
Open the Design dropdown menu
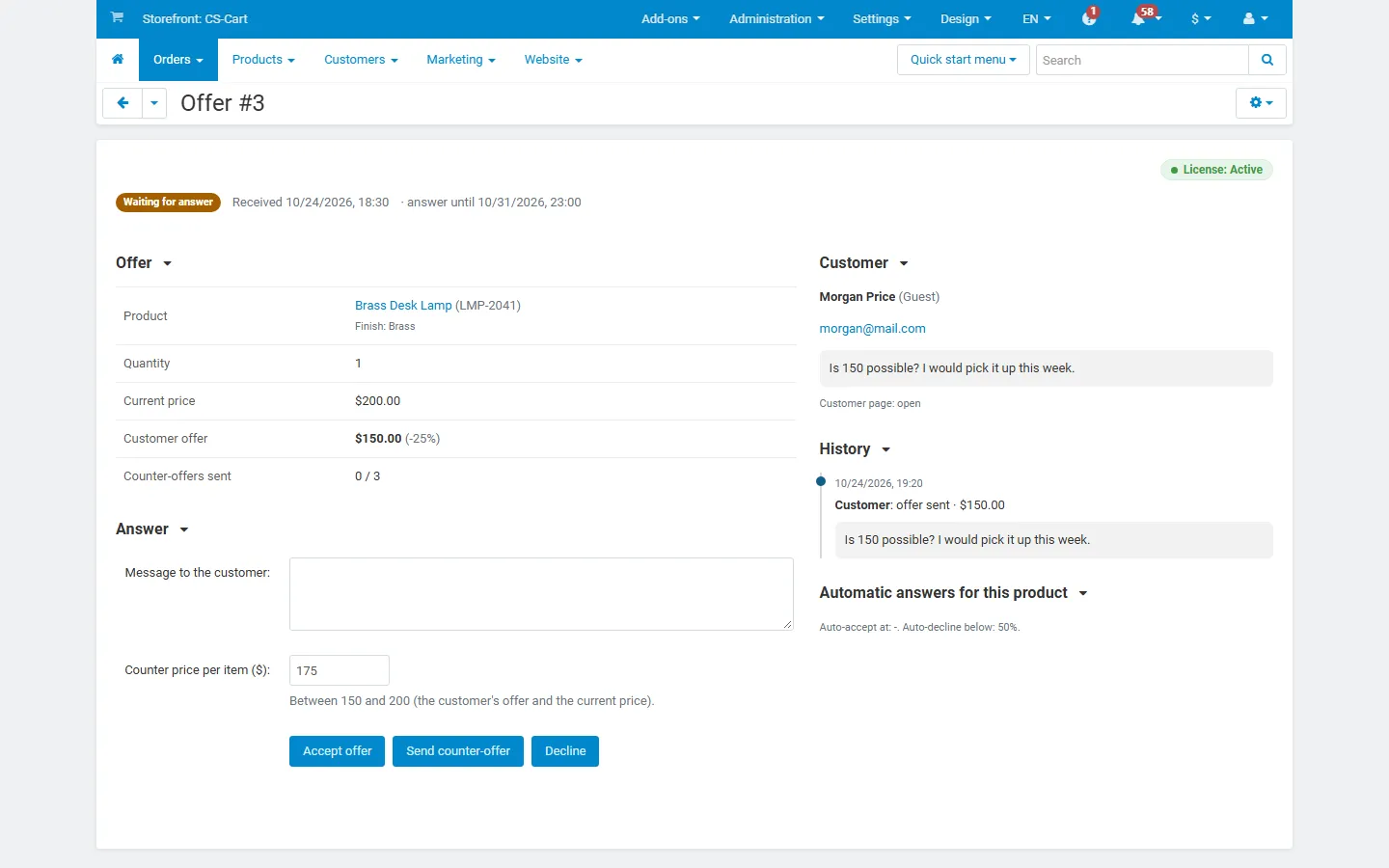966,19
